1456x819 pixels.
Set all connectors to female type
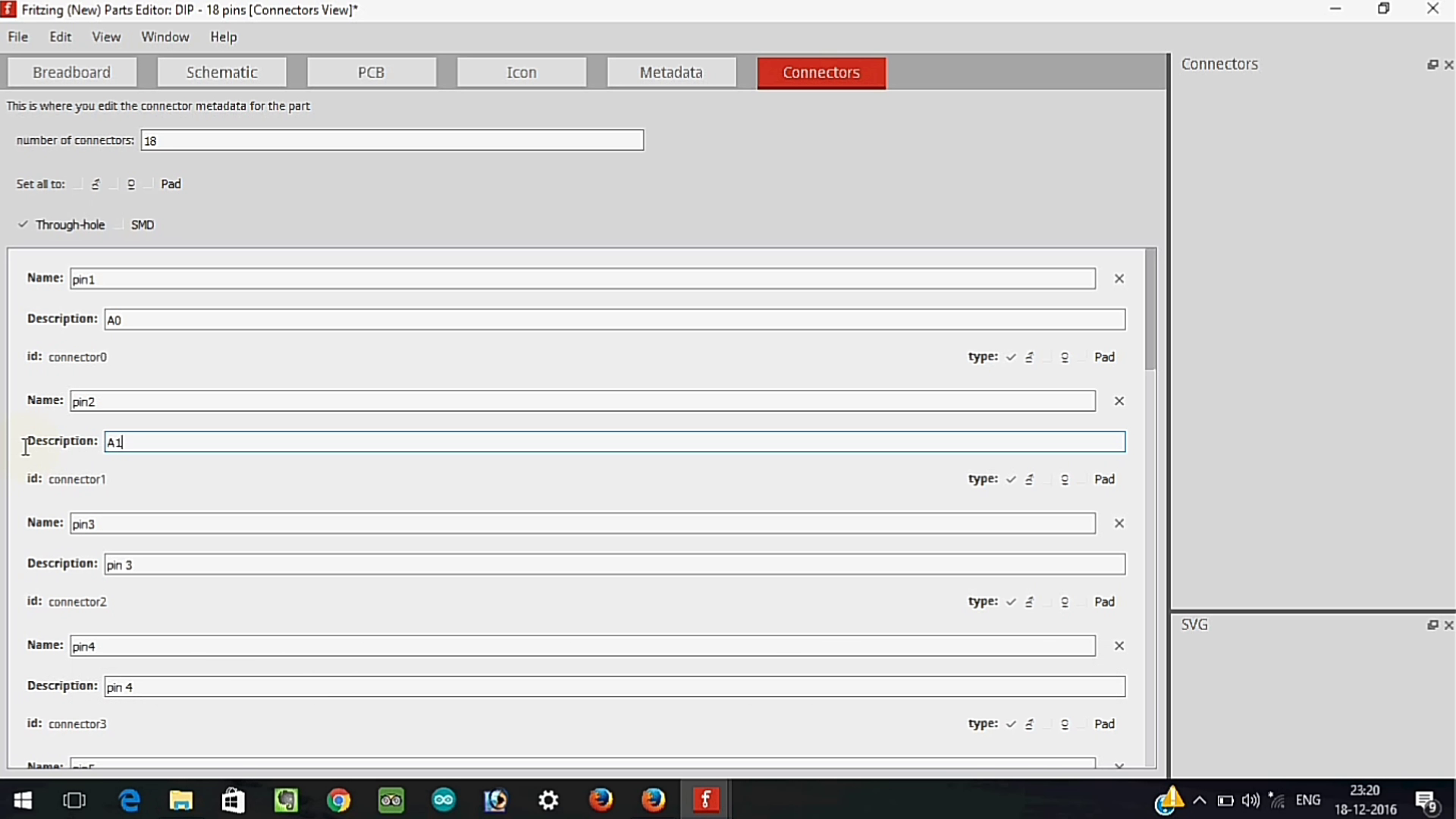pos(123,184)
